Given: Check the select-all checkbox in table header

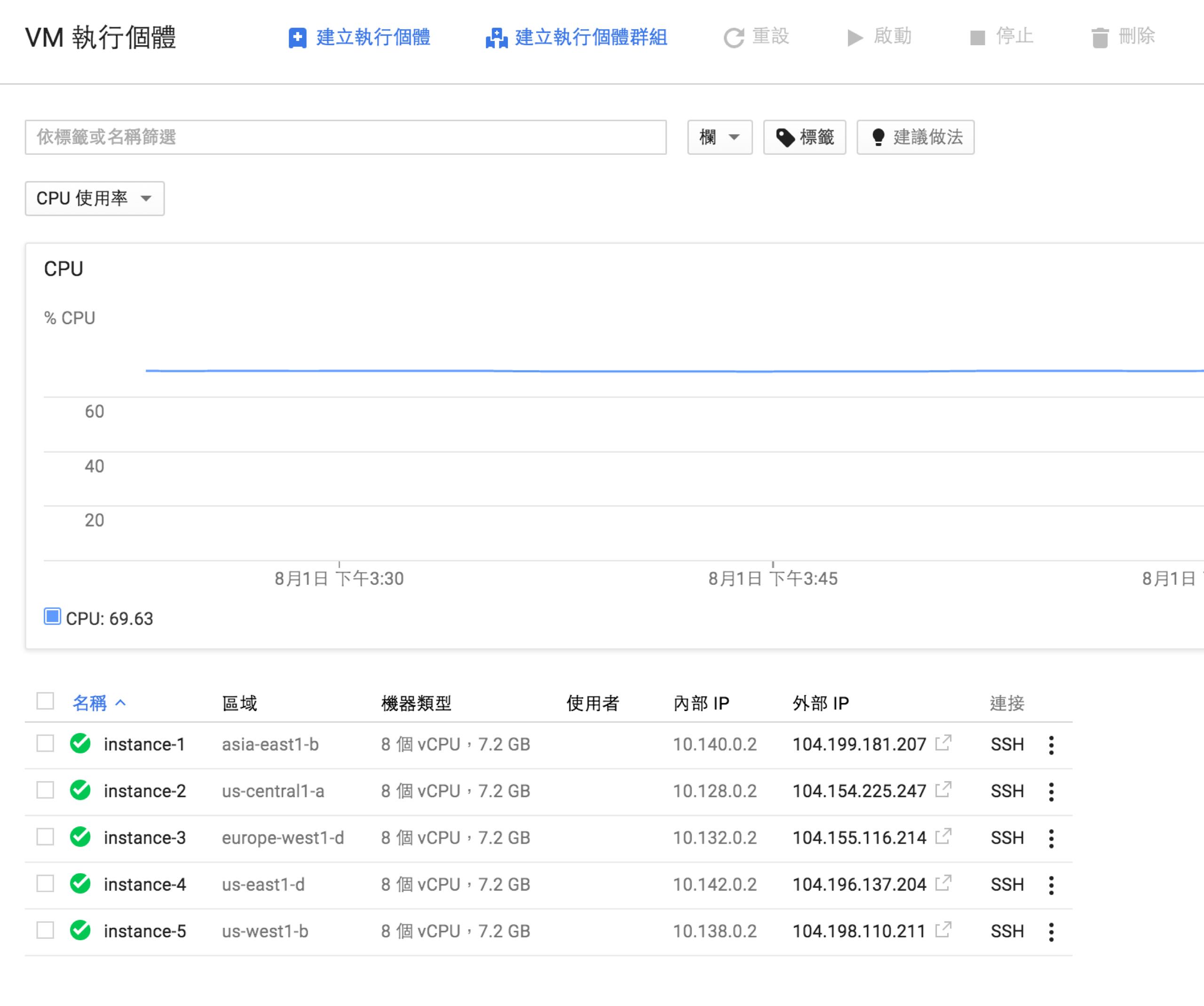Looking at the screenshot, I should 45,701.
